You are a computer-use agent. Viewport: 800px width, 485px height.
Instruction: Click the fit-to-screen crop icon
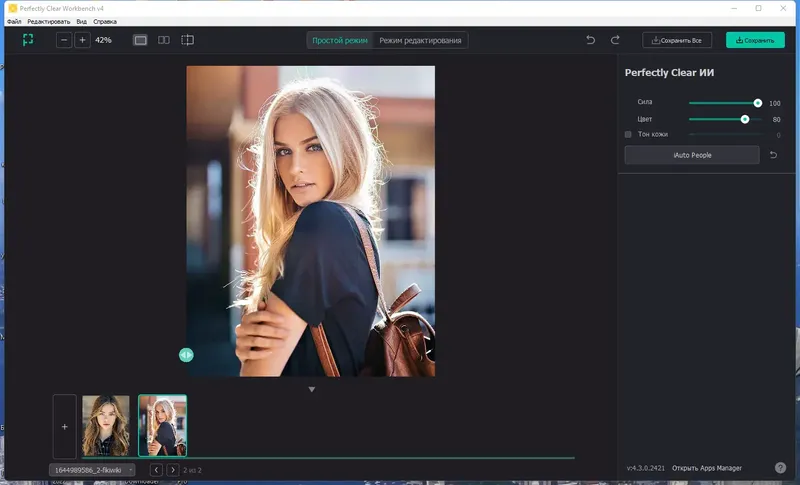coord(30,40)
